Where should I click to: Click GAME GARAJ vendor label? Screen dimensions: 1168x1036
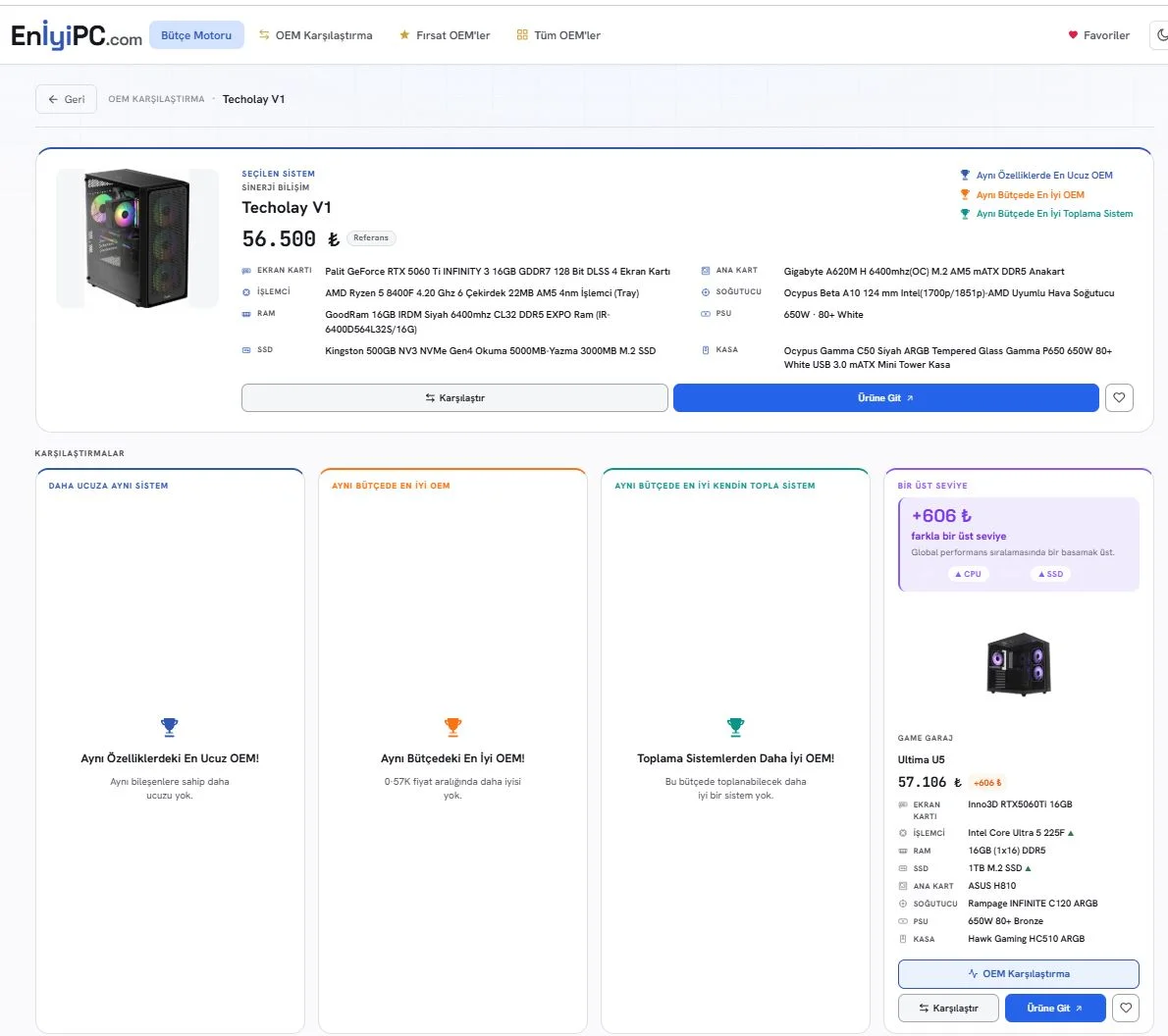926,738
